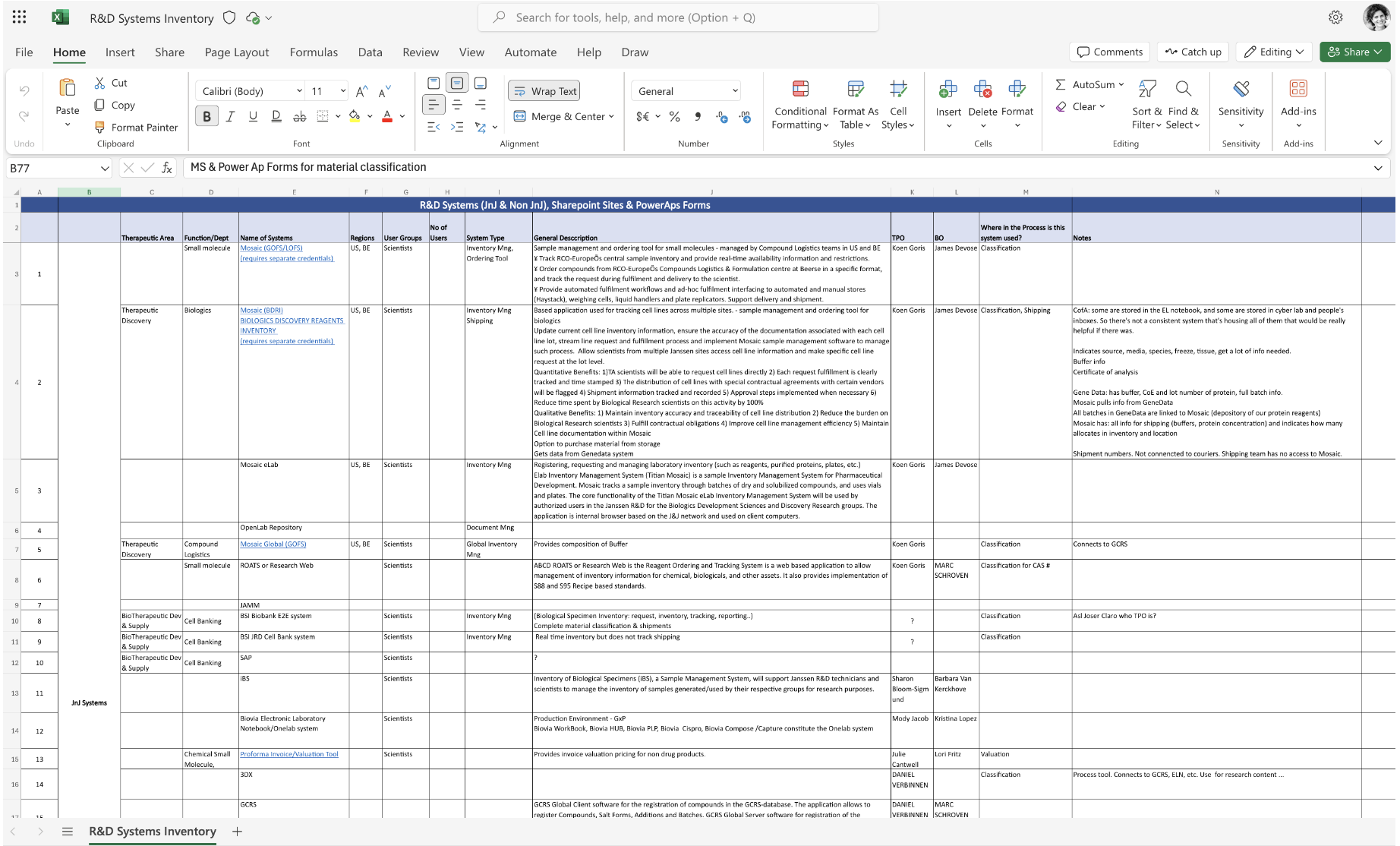Open the app launcher grid
The width and height of the screenshot is (1400, 846).
coord(20,17)
